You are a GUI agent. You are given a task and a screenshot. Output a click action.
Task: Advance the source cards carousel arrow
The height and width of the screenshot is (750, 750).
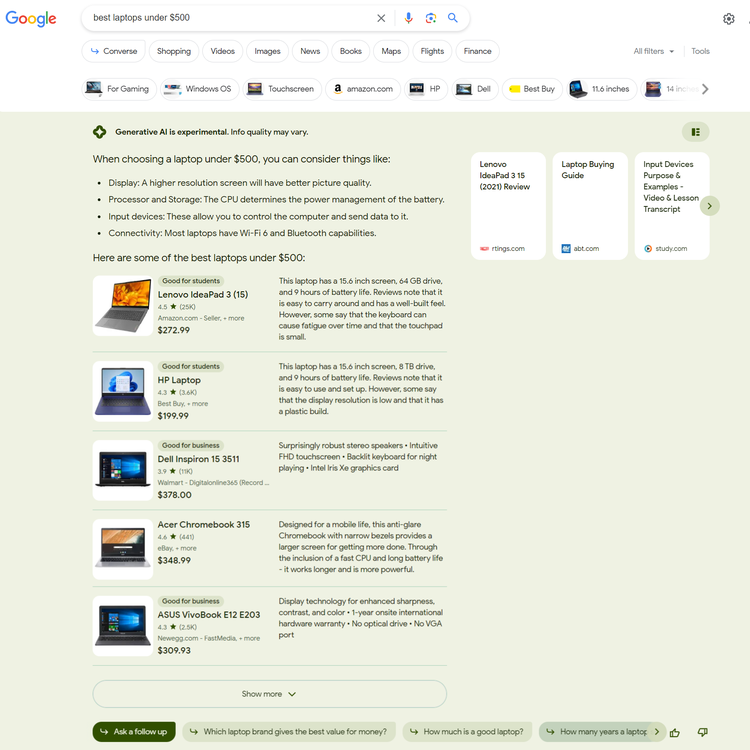point(709,206)
